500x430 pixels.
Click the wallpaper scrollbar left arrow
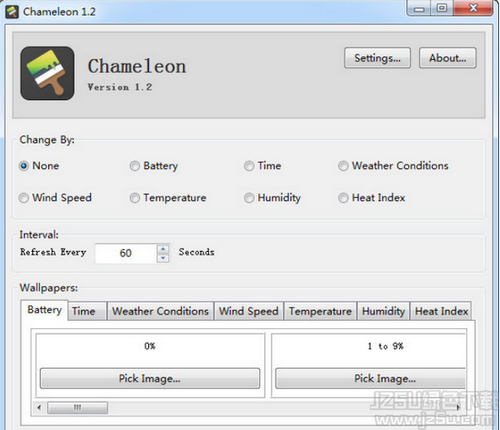(x=39, y=407)
